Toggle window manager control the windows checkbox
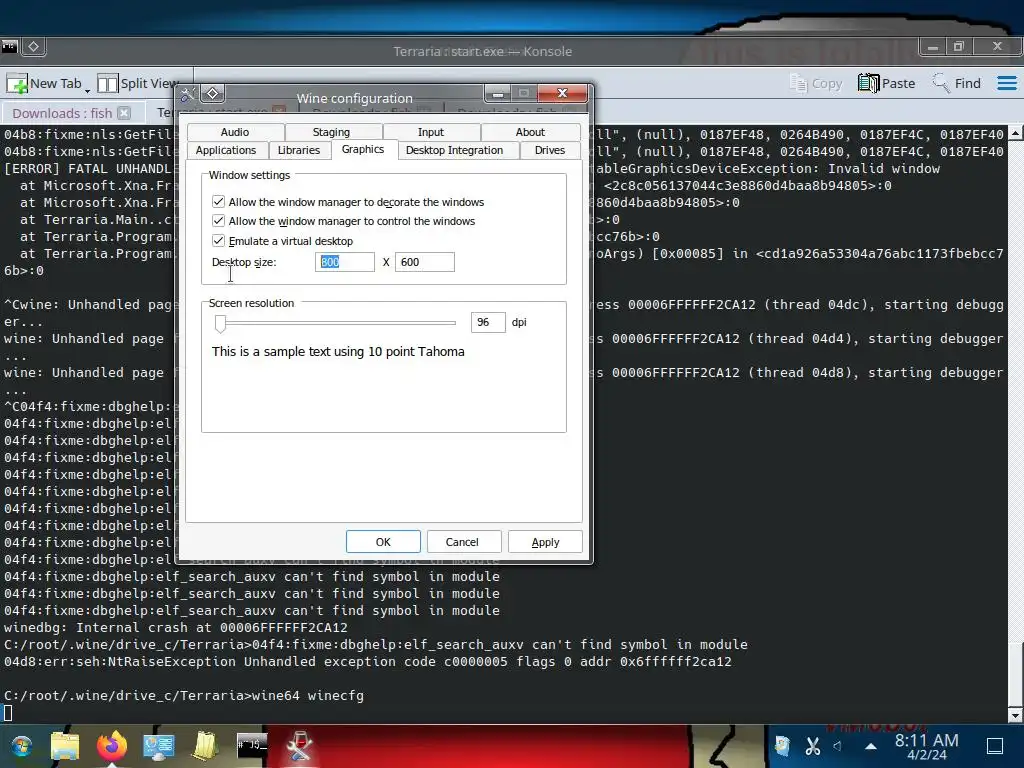The height and width of the screenshot is (768, 1024). click(x=218, y=221)
